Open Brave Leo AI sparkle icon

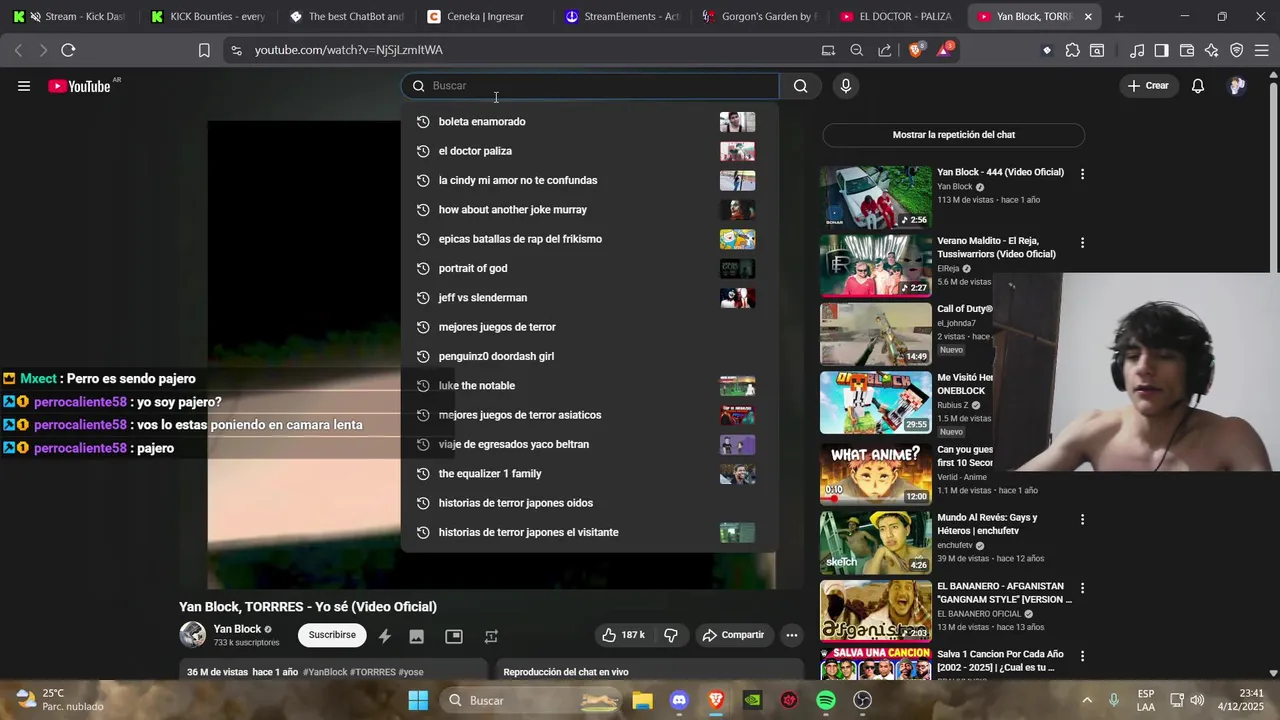pos(1212,50)
